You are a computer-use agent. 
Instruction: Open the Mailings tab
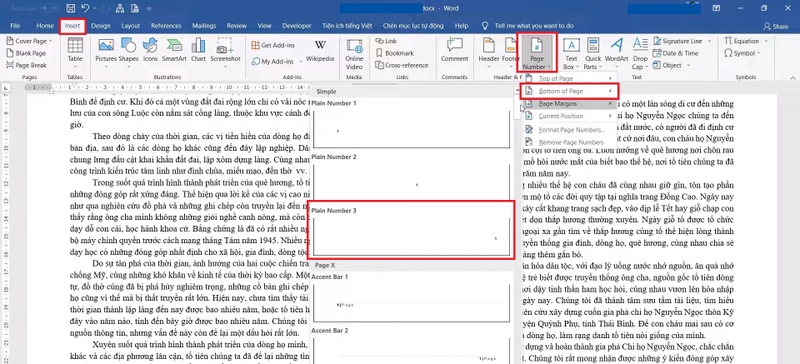click(x=204, y=26)
